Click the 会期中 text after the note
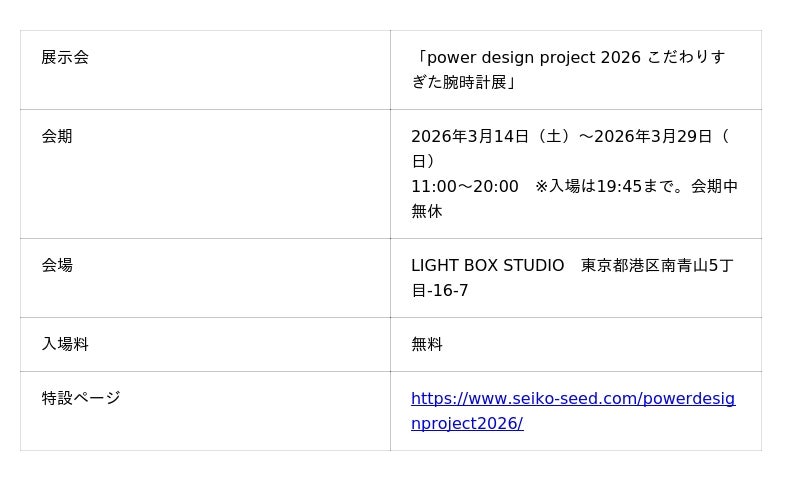 pyautogui.click(x=714, y=187)
